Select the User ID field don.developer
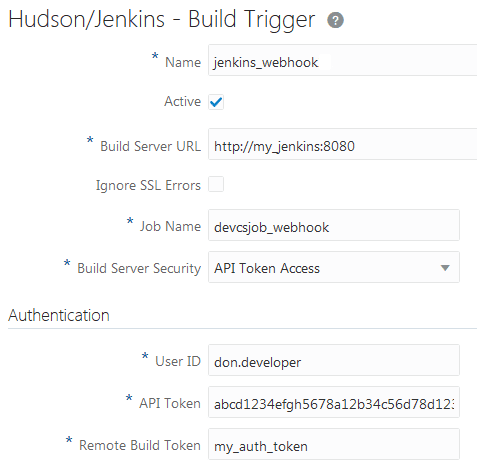The image size is (477, 473). click(x=334, y=360)
